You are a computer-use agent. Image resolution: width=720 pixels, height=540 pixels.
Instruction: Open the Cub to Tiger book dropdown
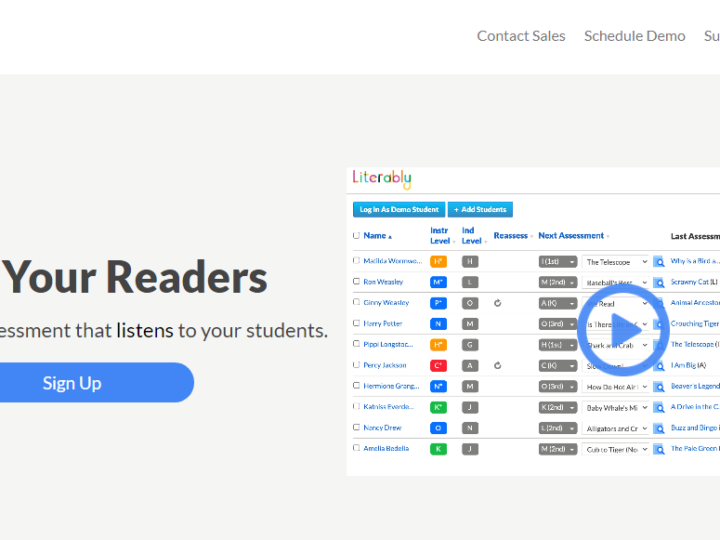(615, 449)
